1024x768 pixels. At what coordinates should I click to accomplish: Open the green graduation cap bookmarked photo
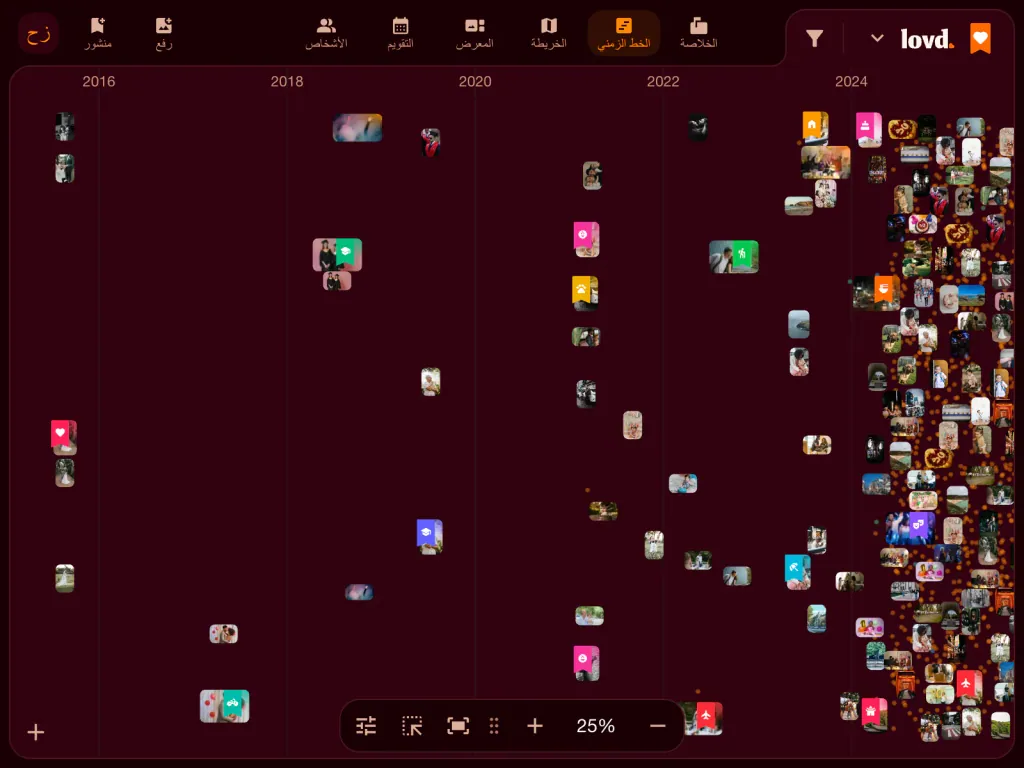click(337, 254)
